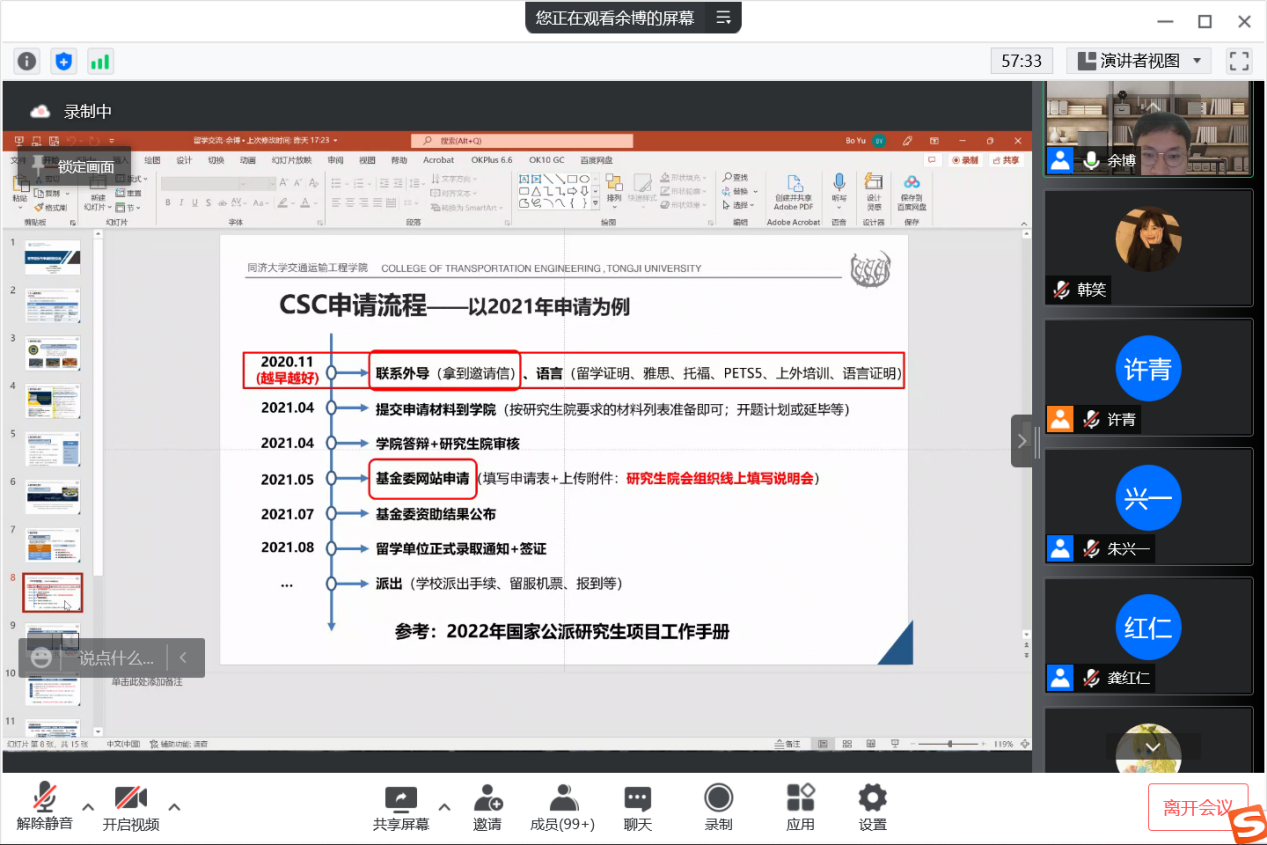Image resolution: width=1267 pixels, height=845 pixels.
Task: Expand share screen options arrow
Action: tap(444, 807)
